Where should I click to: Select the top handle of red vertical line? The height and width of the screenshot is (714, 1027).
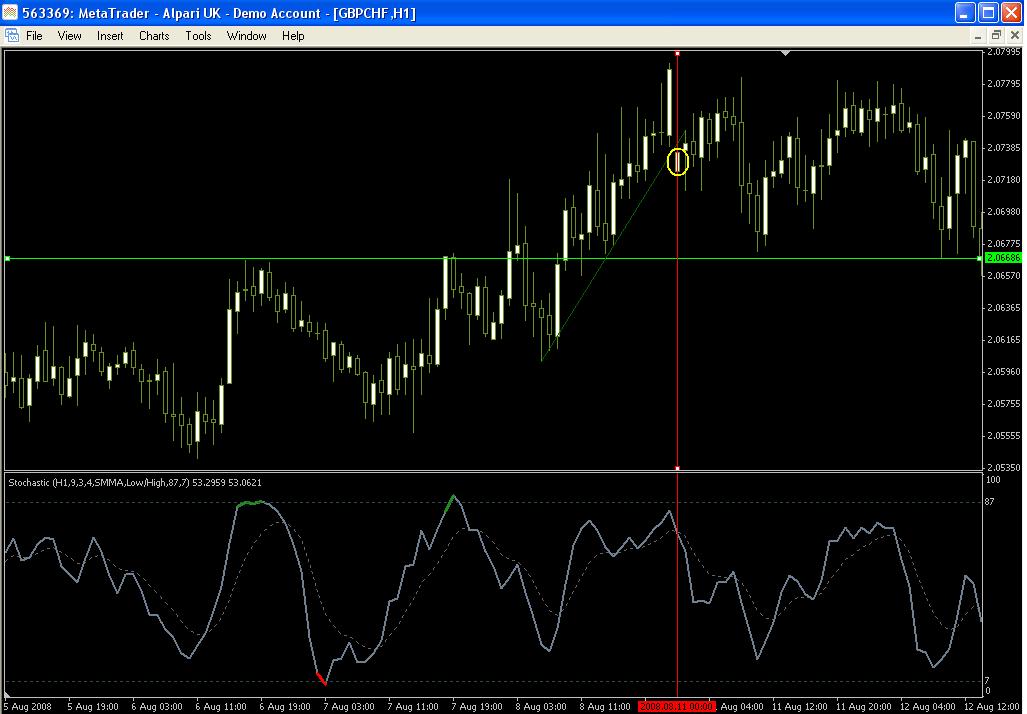click(678, 52)
